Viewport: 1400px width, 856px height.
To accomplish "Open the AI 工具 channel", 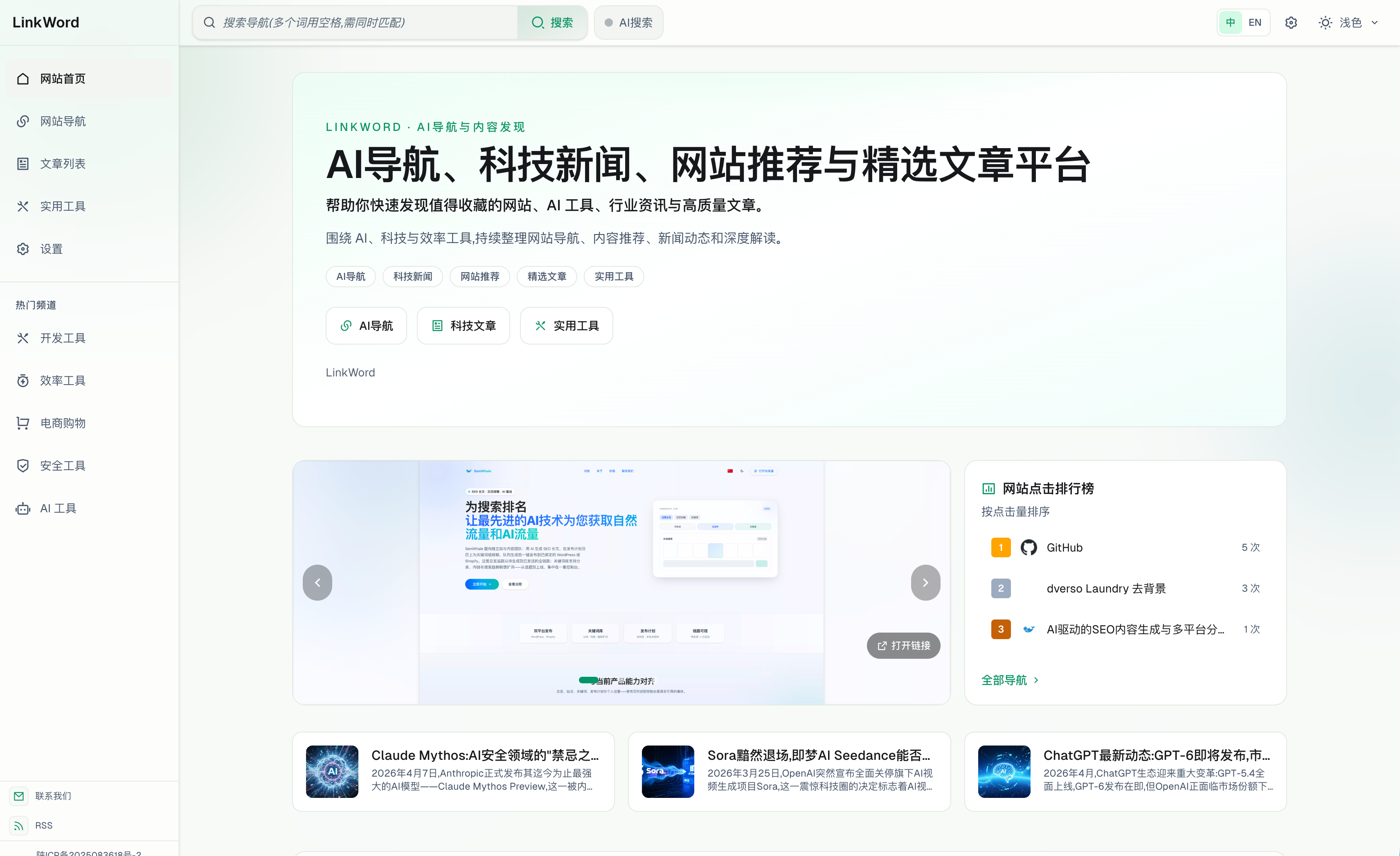I will point(89,508).
